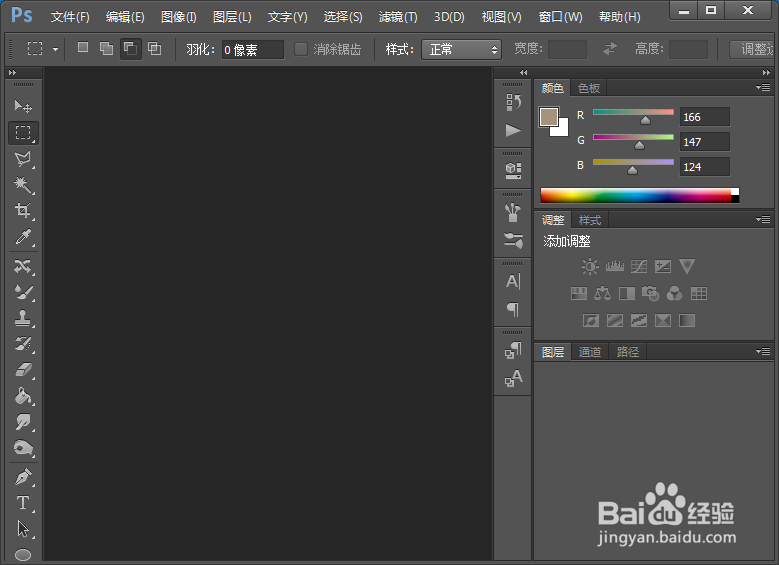Viewport: 779px width, 565px height.
Task: Select the Sponge tool
Action: click(23, 448)
